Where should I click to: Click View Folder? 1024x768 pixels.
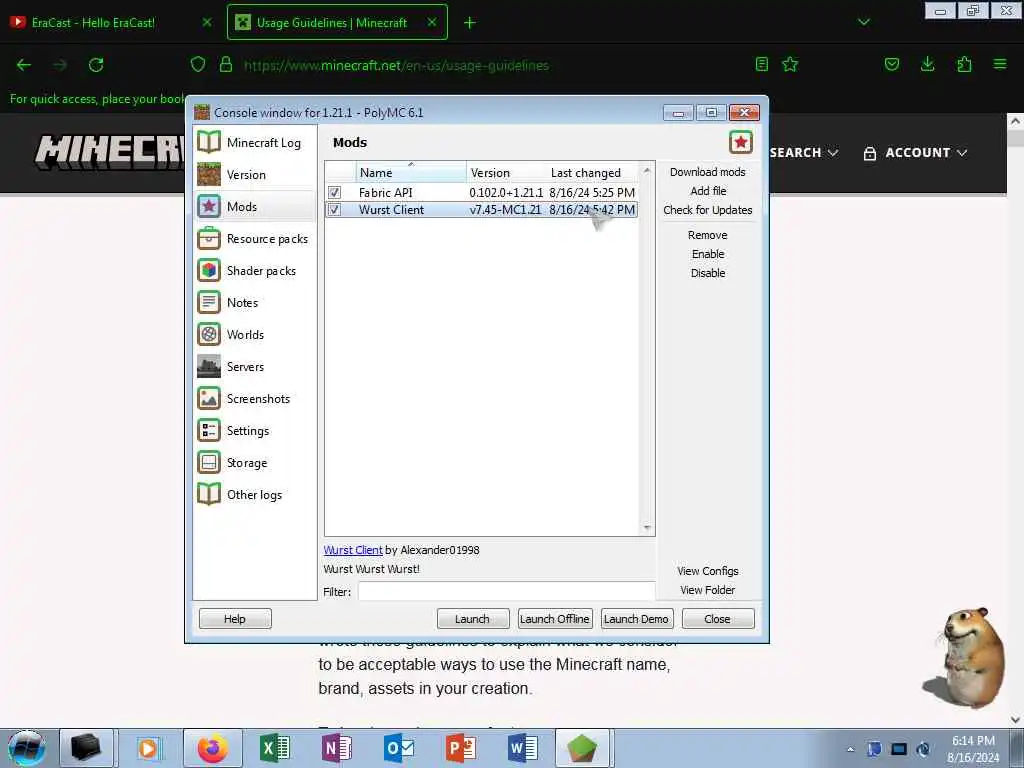(x=708, y=590)
